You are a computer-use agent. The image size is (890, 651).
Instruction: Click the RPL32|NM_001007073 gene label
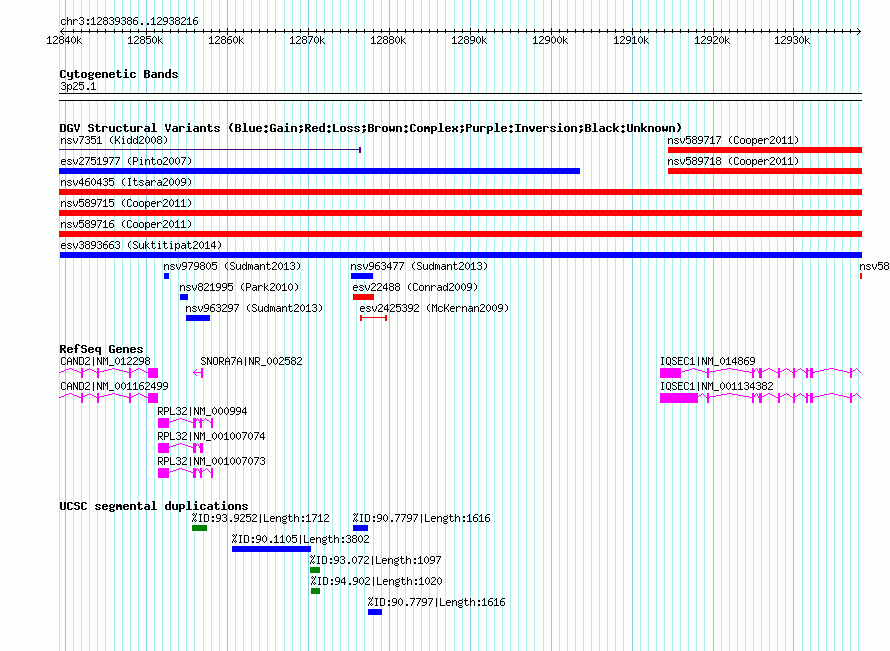click(x=211, y=461)
